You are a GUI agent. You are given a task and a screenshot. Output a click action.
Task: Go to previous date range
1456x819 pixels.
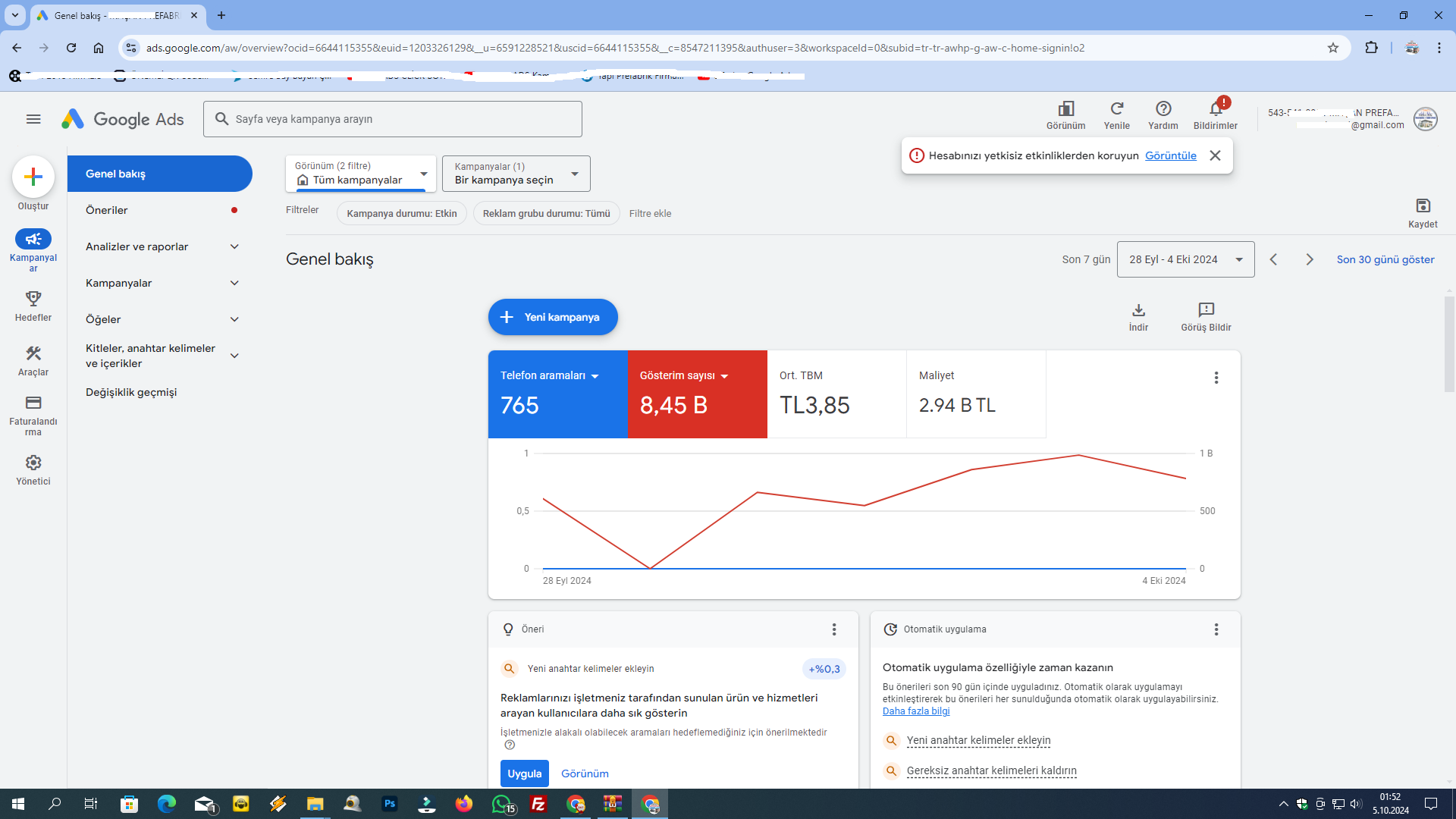point(1274,259)
